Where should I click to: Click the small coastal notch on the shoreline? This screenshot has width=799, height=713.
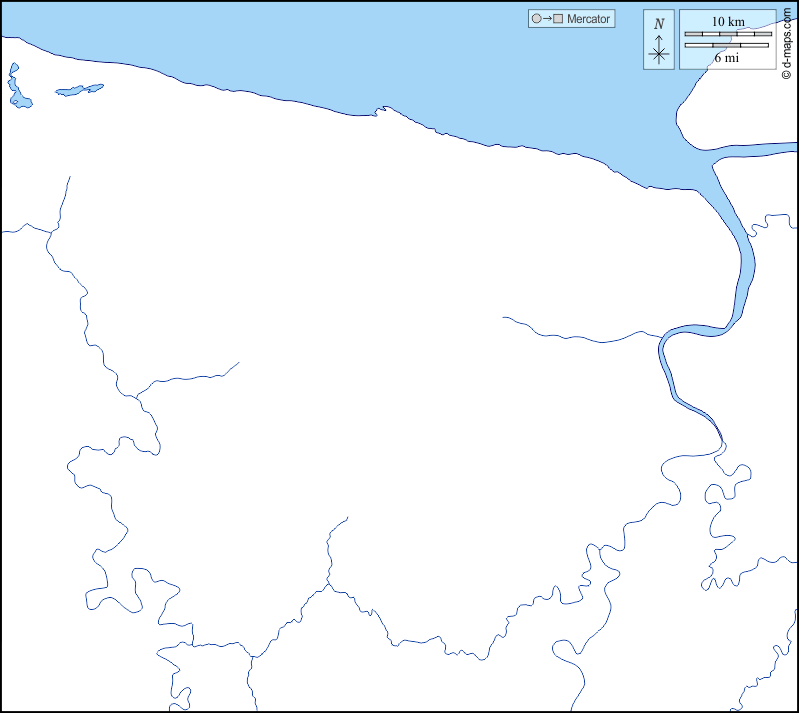click(378, 110)
